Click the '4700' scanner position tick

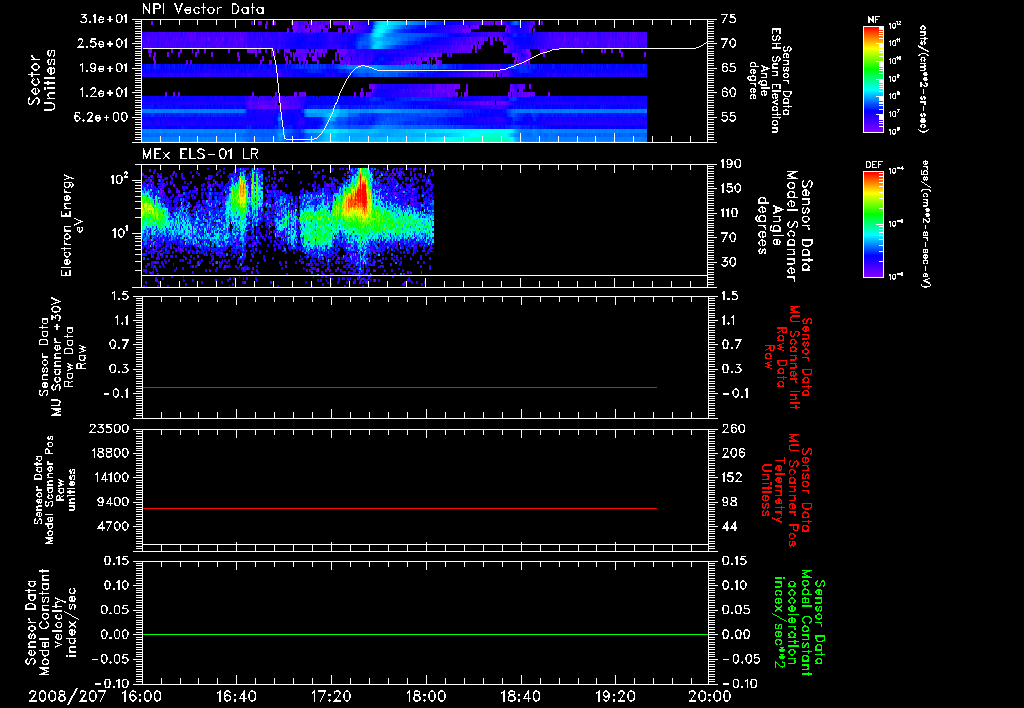(112, 526)
